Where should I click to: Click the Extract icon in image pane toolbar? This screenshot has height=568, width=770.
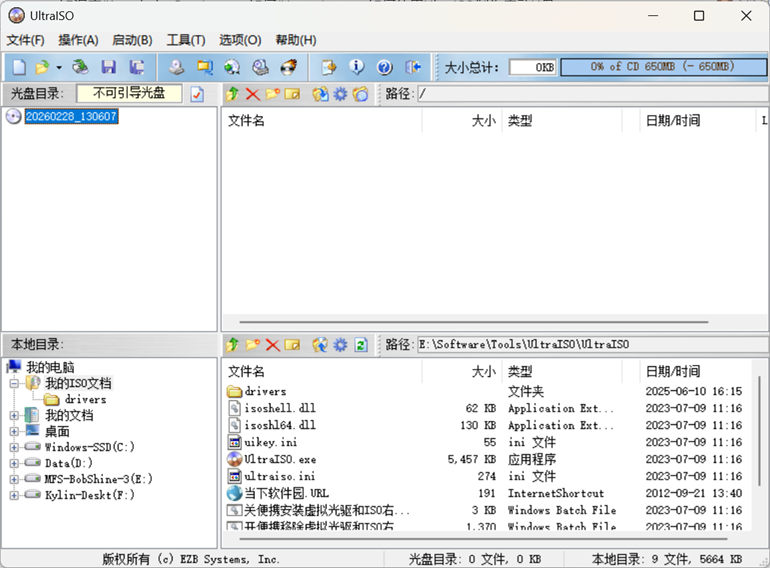321,94
